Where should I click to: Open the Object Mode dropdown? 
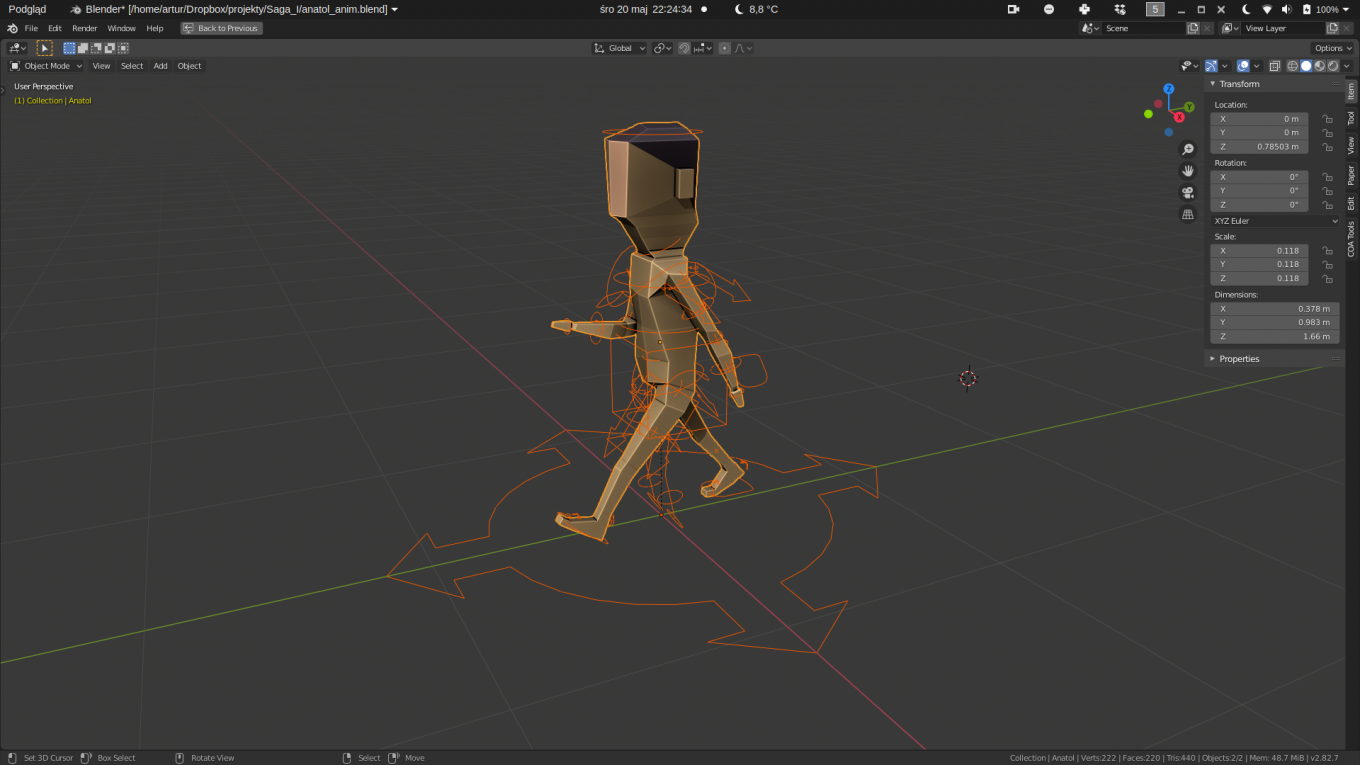tap(46, 66)
